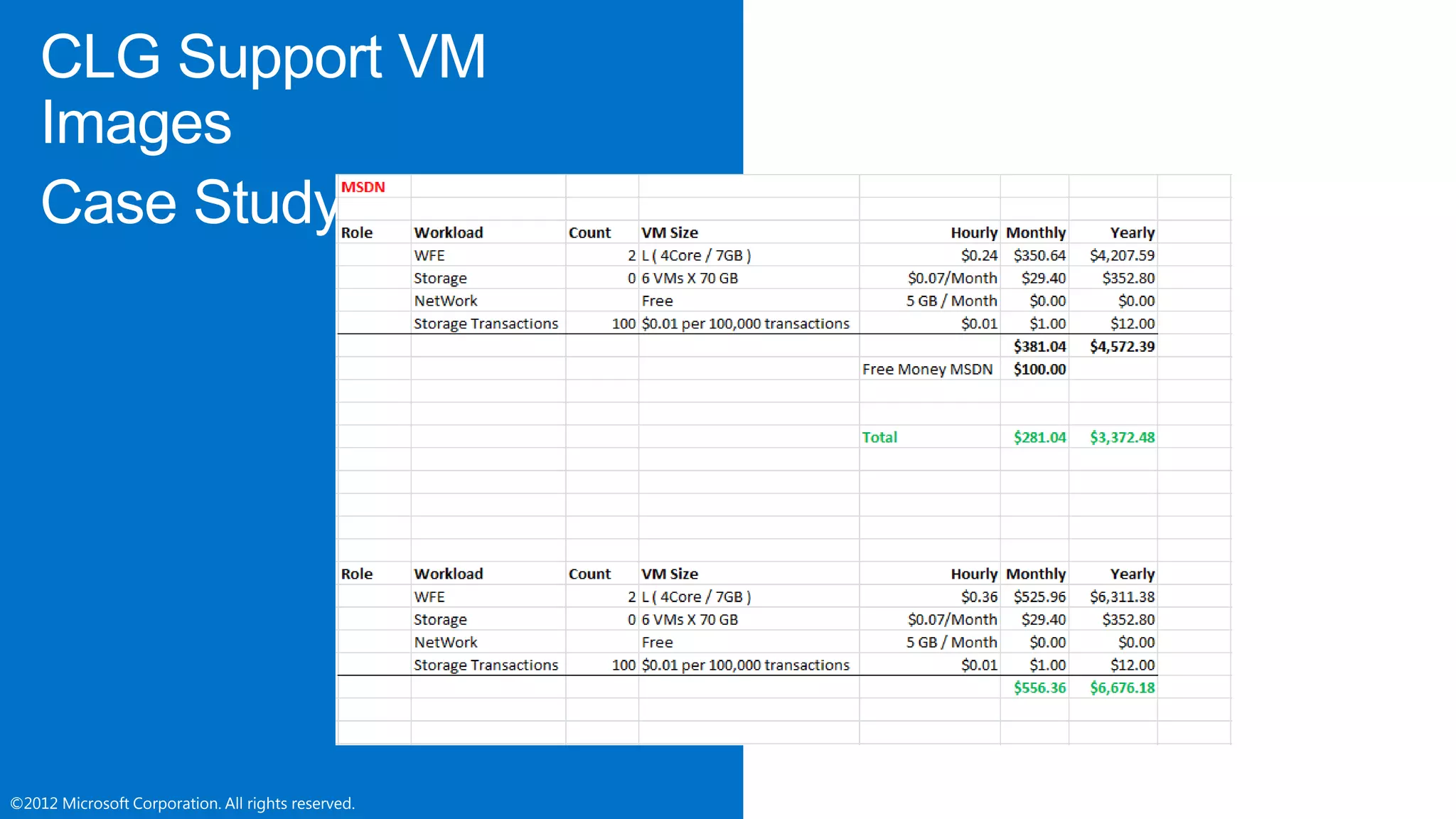
Task: Click the 'Free Money MSDN' label
Action: point(927,369)
